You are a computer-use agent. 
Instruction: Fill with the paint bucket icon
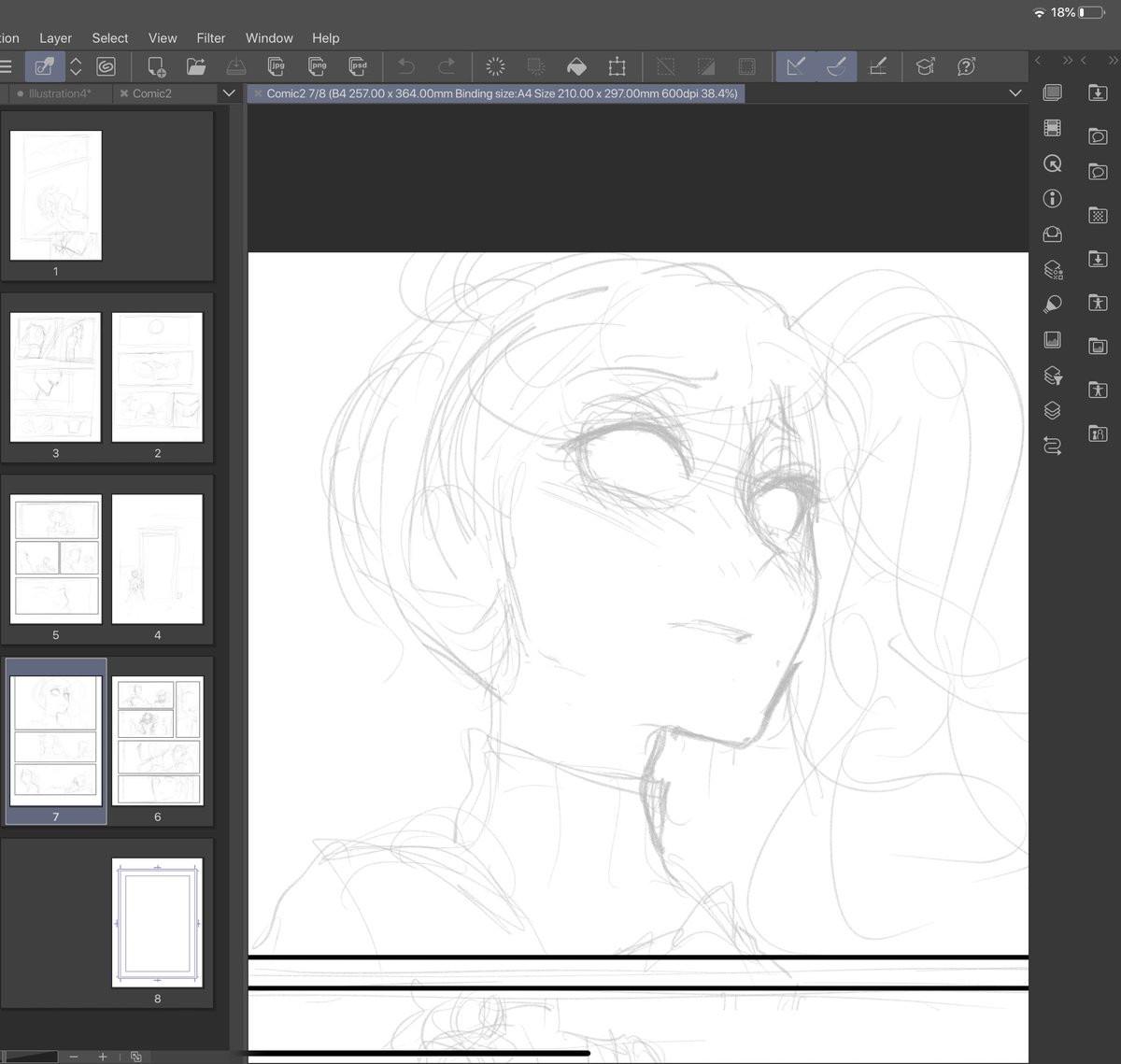(576, 66)
